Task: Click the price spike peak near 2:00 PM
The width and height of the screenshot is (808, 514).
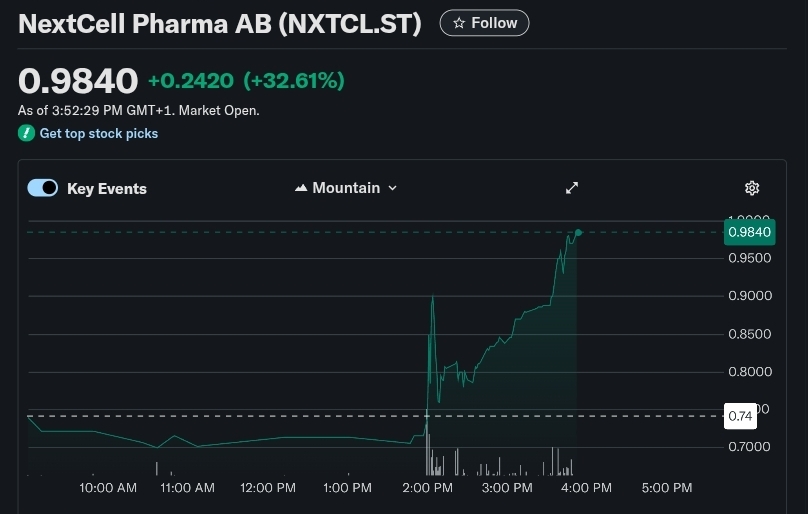Action: [x=432, y=297]
